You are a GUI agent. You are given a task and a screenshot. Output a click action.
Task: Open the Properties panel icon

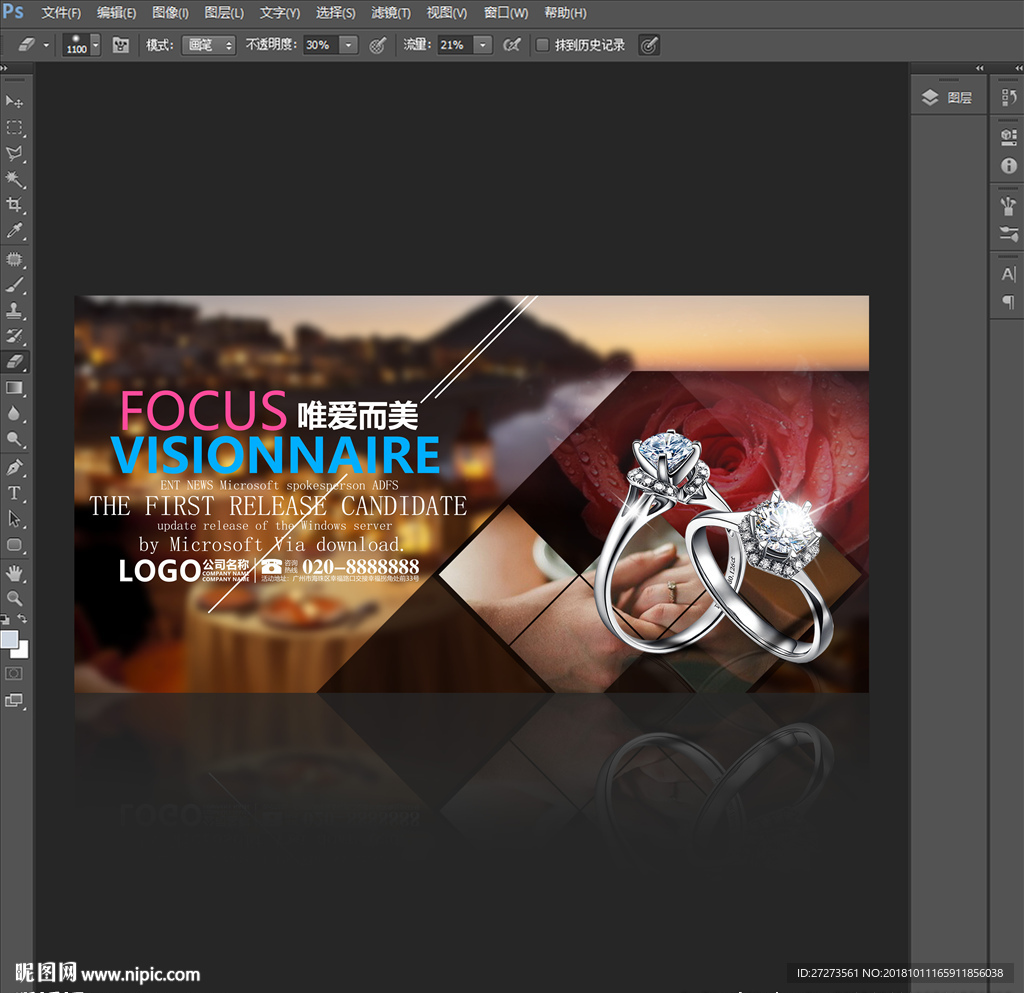point(1008,137)
